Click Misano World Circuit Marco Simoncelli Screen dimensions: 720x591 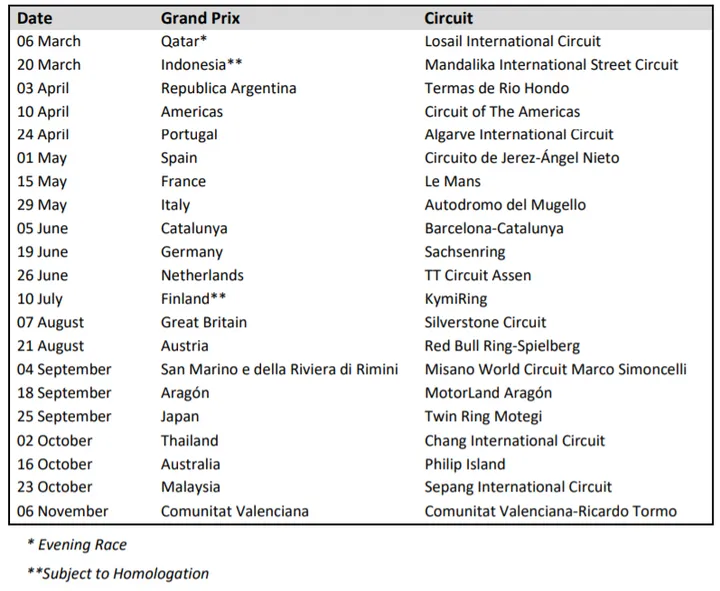click(x=555, y=370)
